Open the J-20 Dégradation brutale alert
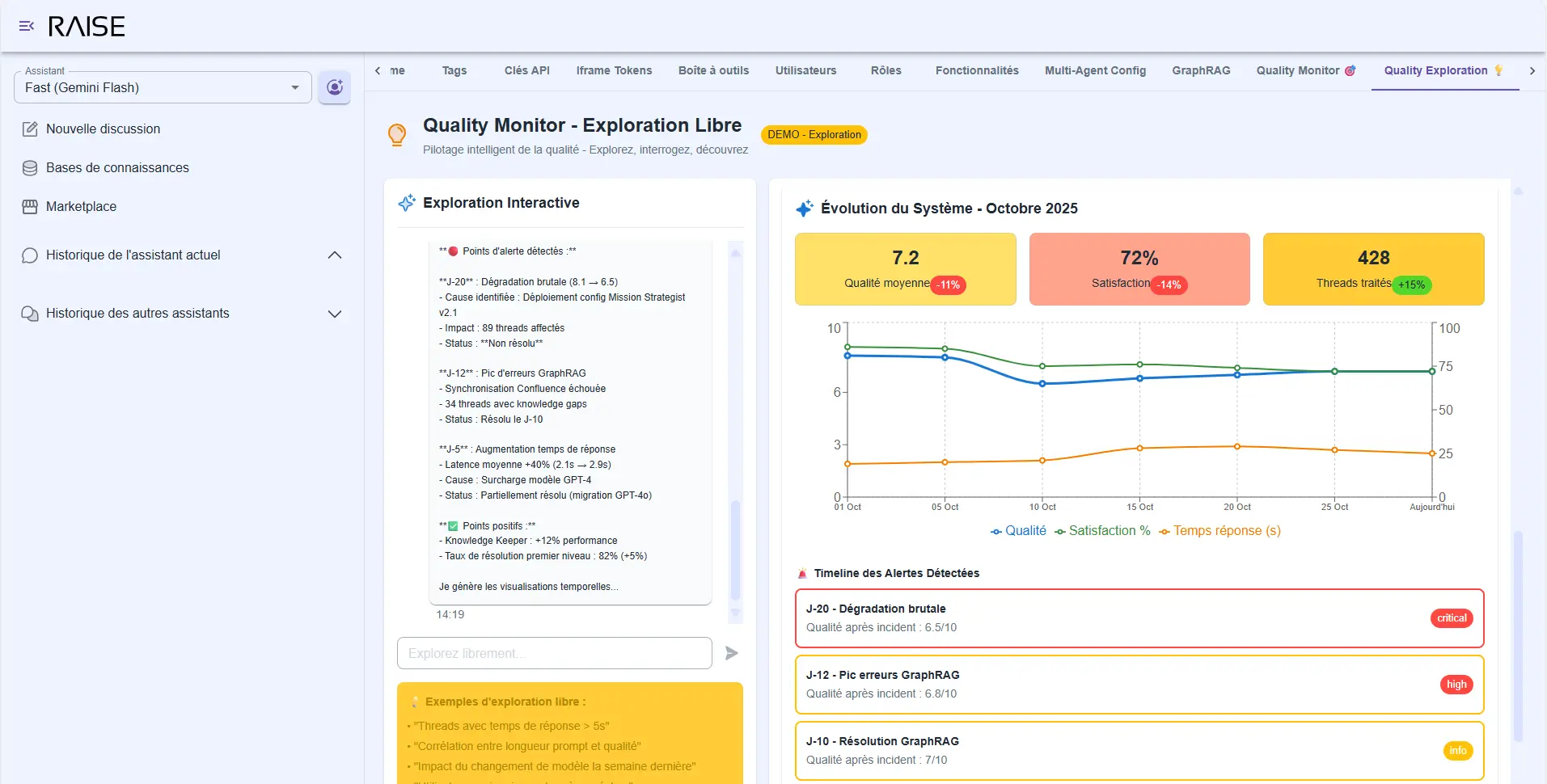1547x784 pixels. 1139,618
